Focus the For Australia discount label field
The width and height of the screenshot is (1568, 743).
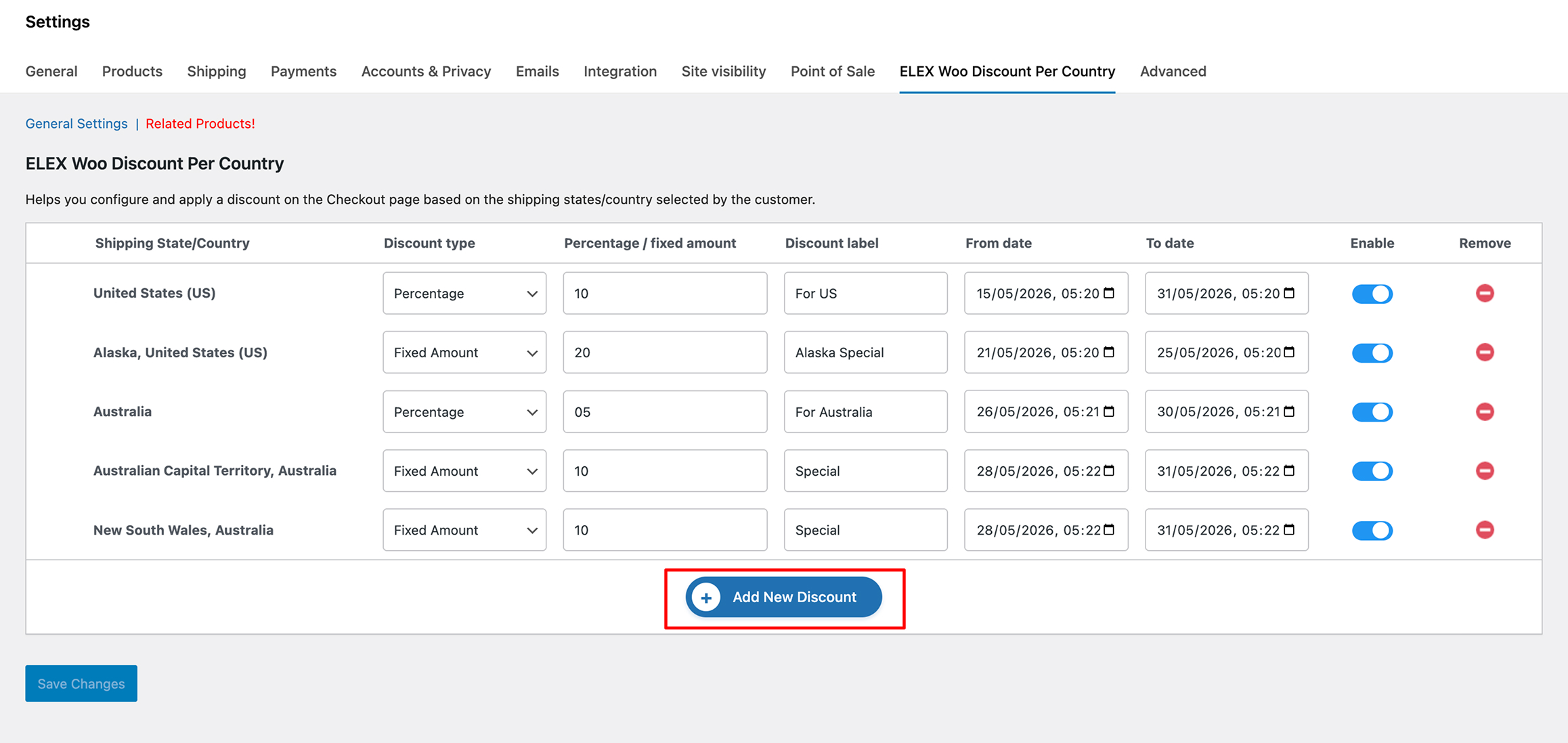(x=865, y=411)
